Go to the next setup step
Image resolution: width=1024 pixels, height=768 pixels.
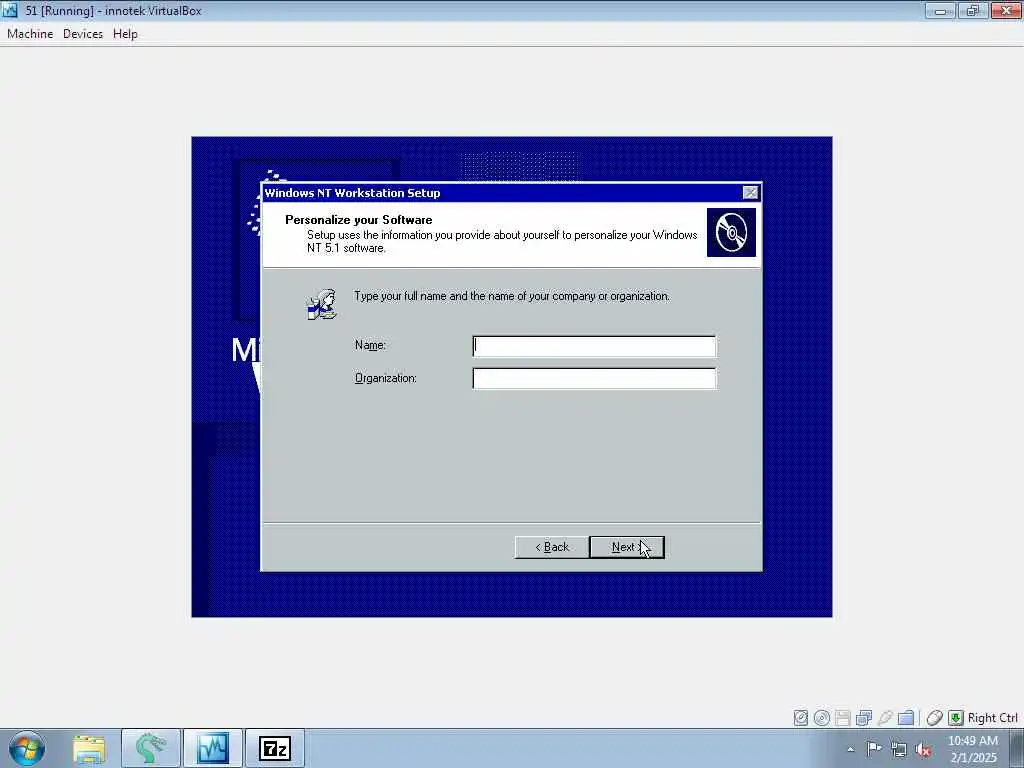coord(627,547)
